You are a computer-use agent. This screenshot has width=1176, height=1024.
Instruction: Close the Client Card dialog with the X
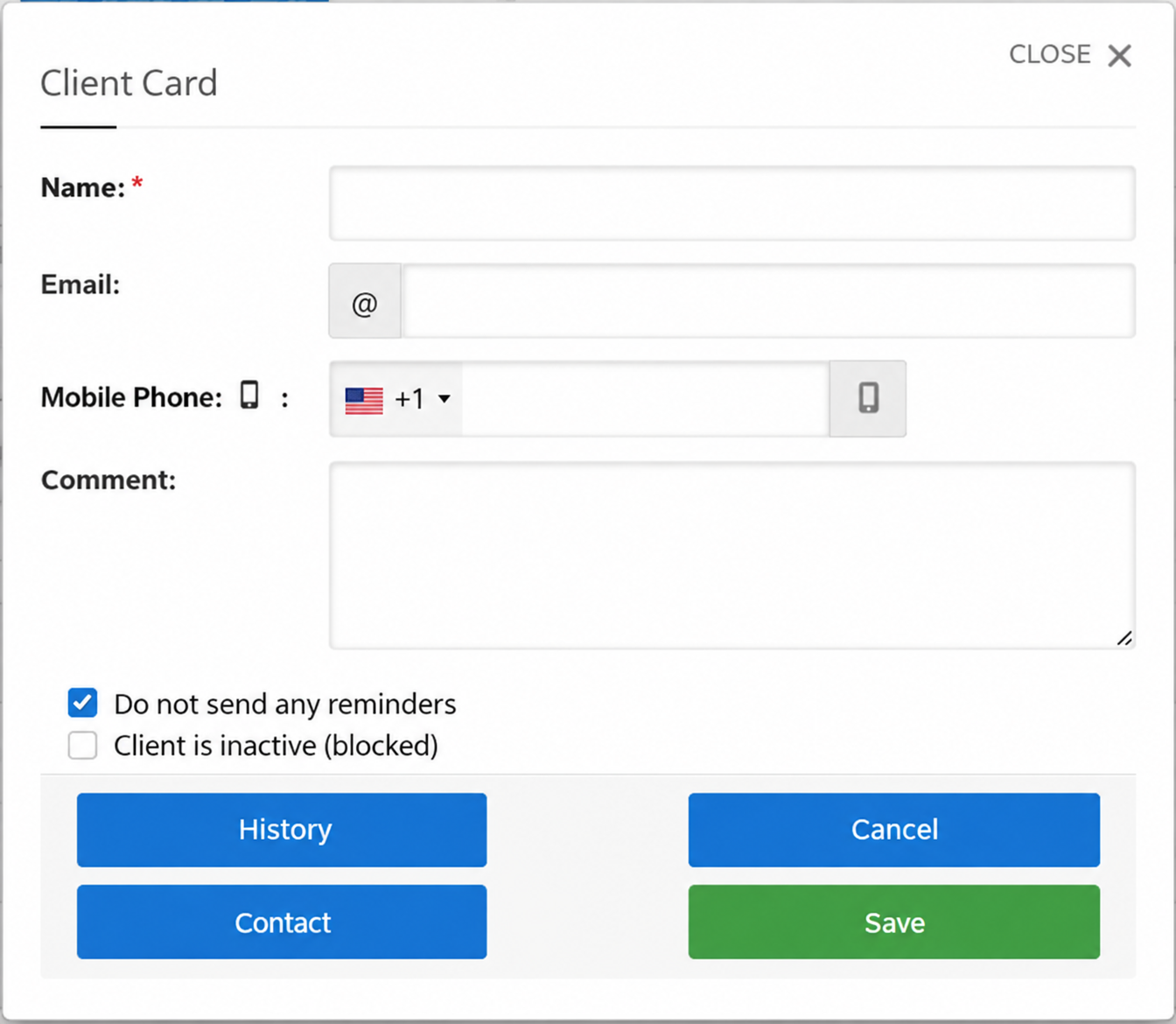coord(1119,55)
